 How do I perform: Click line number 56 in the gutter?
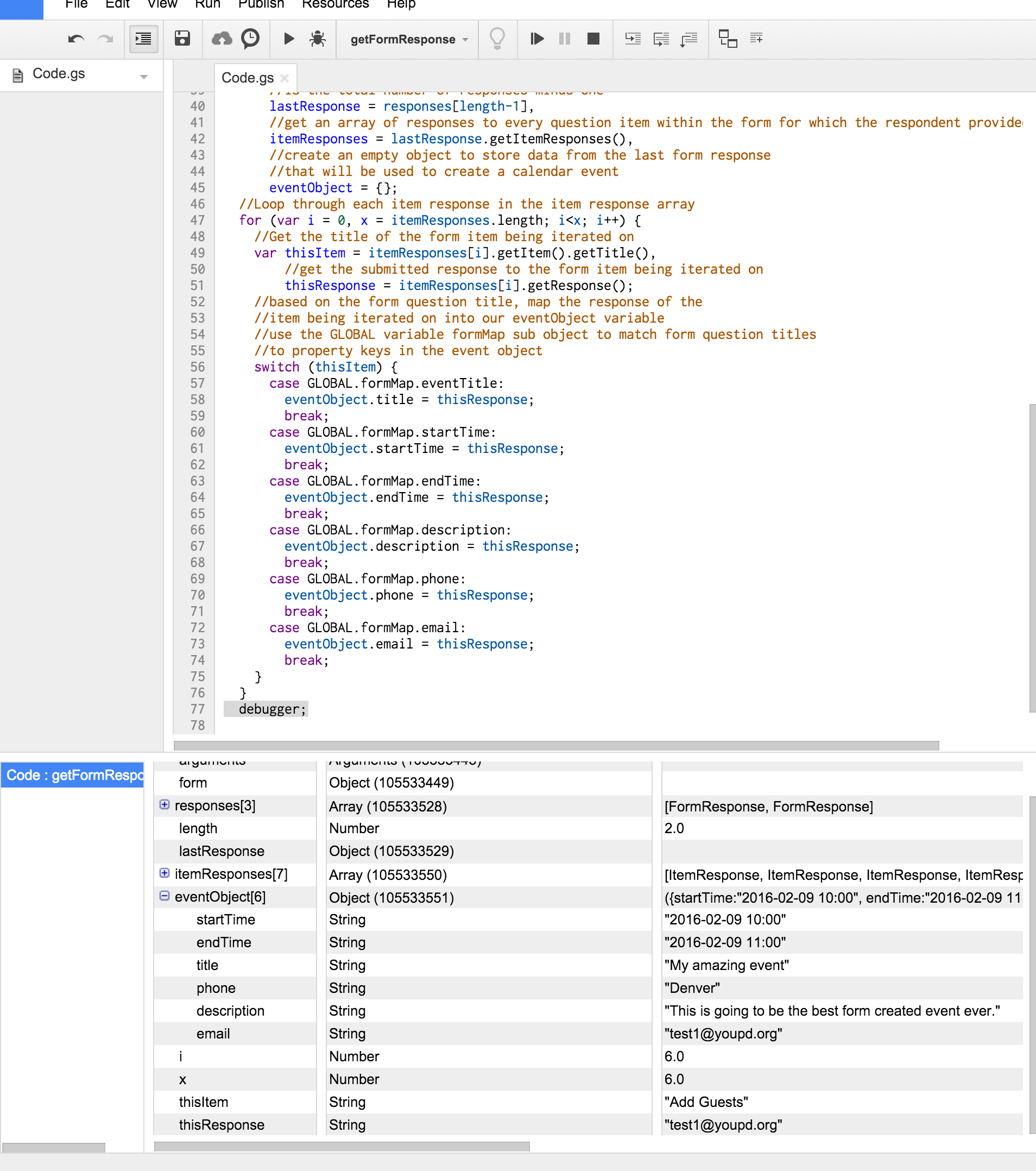click(198, 367)
